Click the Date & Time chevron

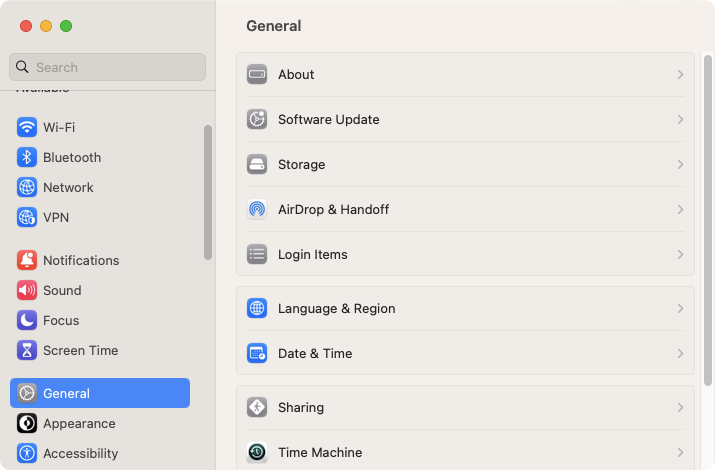point(680,353)
